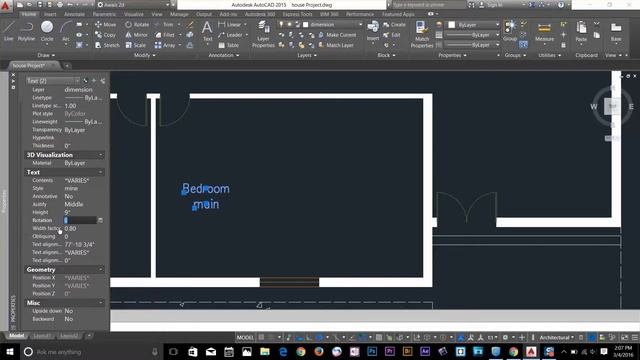640x360 pixels.
Task: Toggle Upside down property value No
Action: click(69, 311)
